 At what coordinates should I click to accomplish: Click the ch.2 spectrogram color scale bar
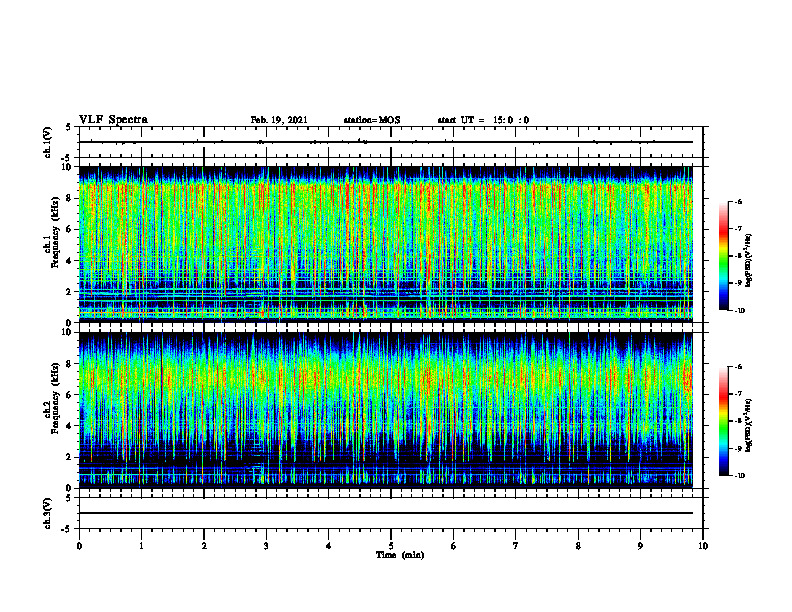point(723,421)
